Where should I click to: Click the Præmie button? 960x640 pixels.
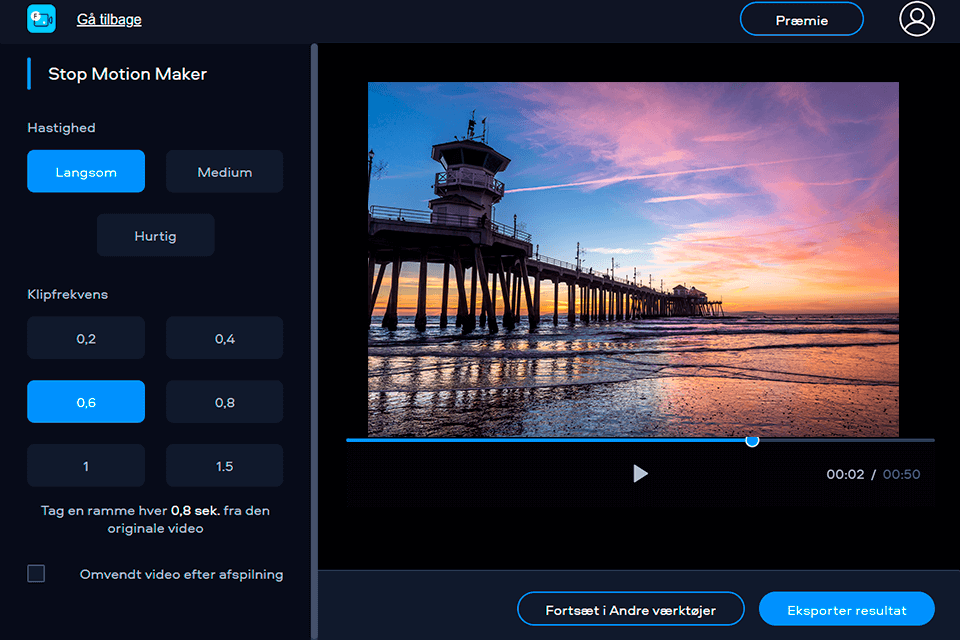tap(801, 18)
